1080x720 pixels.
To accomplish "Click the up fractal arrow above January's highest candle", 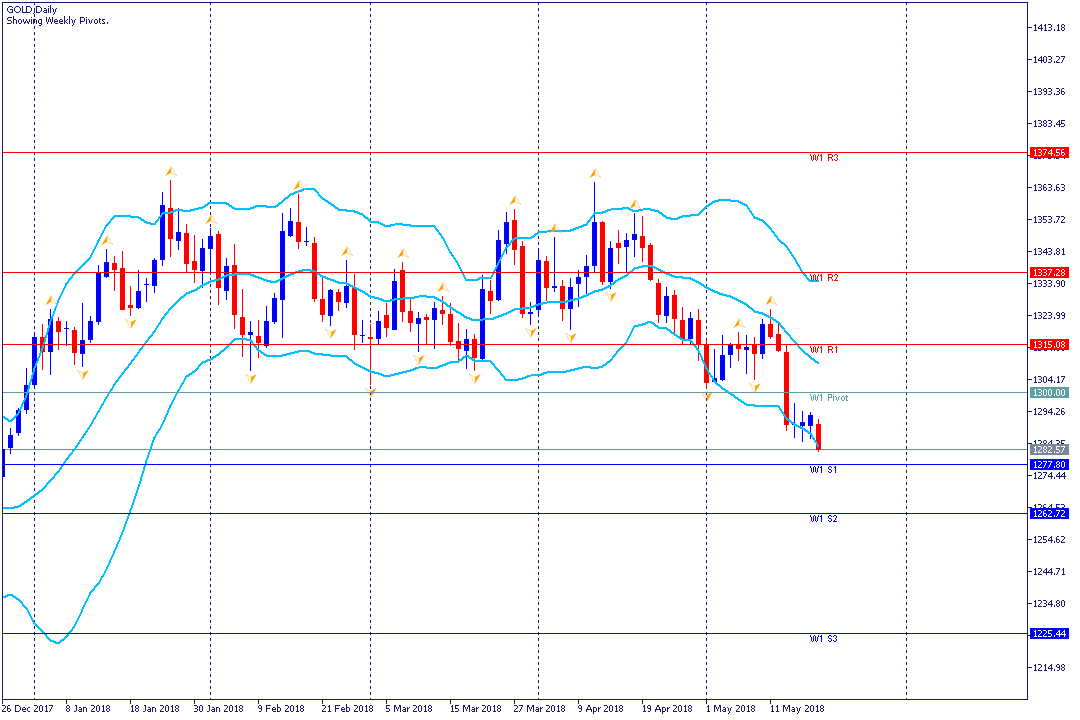I will 171,171.
